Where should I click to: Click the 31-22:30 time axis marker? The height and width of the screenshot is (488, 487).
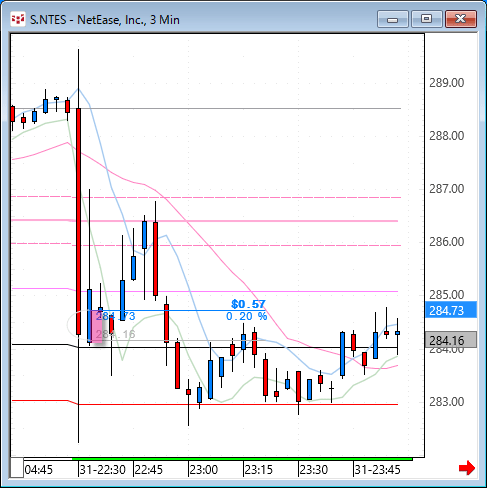click(102, 470)
